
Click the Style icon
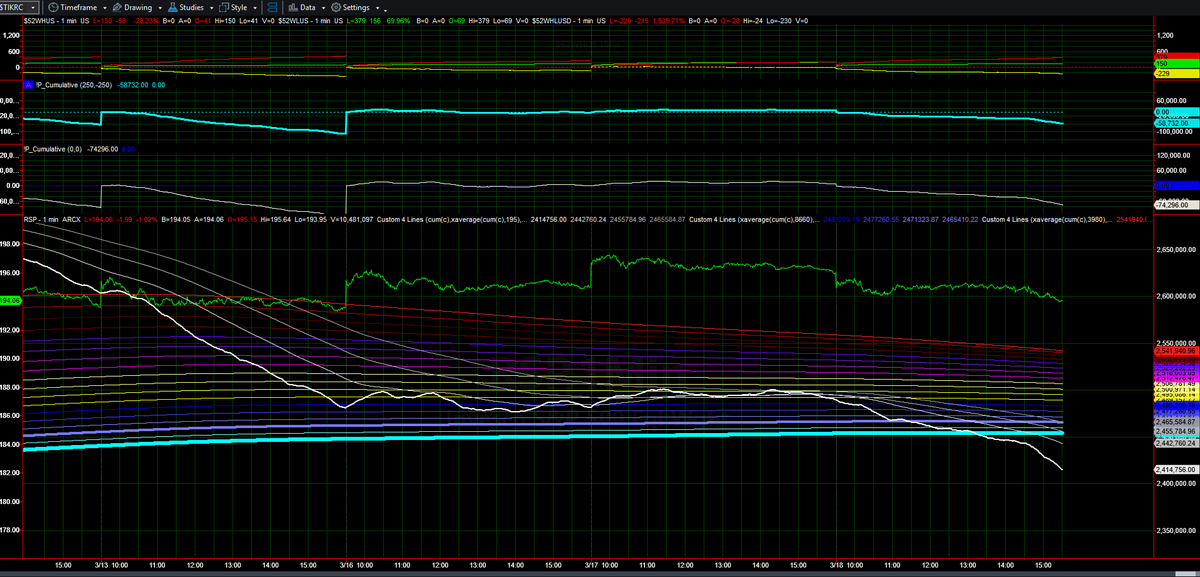click(x=224, y=7)
